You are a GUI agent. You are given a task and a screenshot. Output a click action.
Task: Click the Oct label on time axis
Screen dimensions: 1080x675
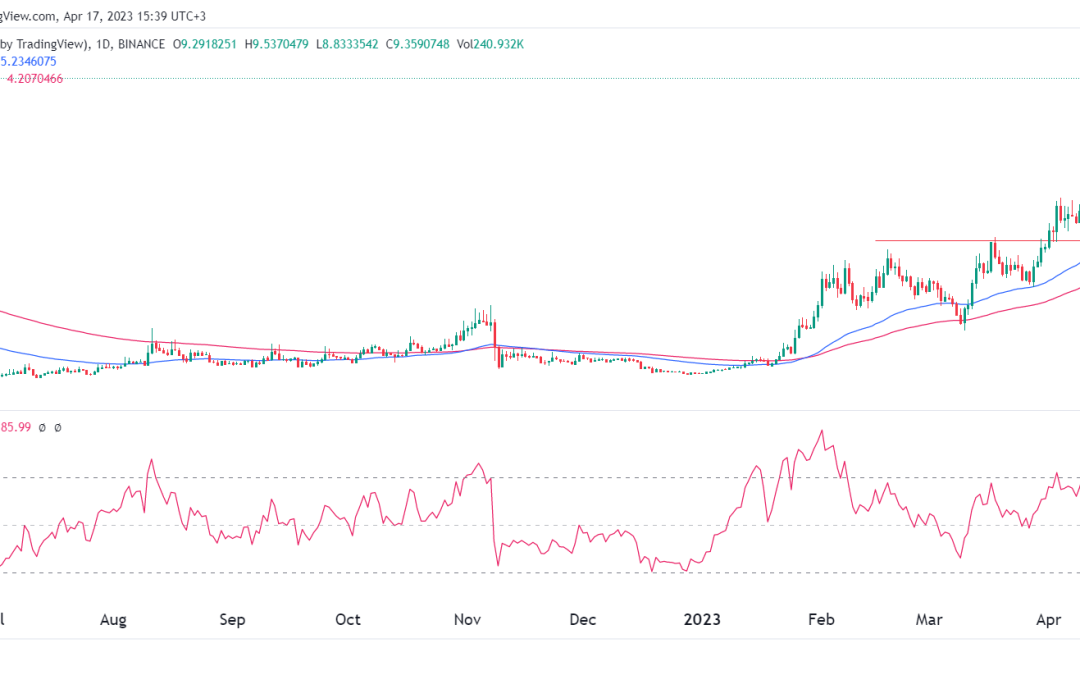[347, 620]
